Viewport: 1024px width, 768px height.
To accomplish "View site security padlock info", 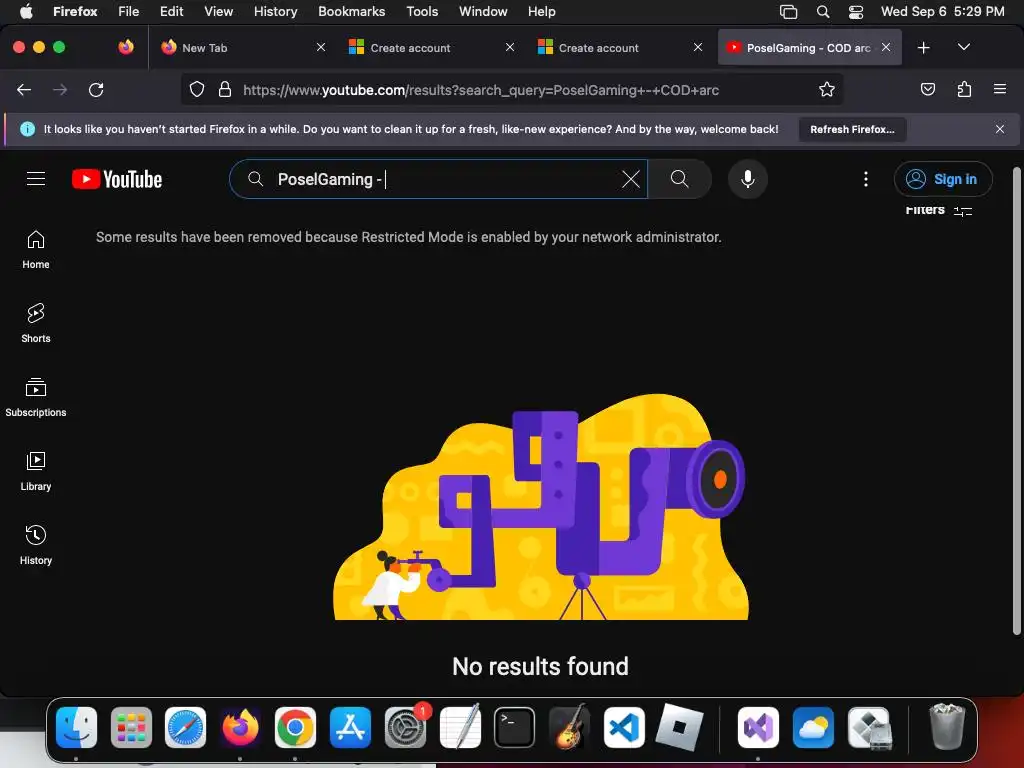I will coord(225,89).
